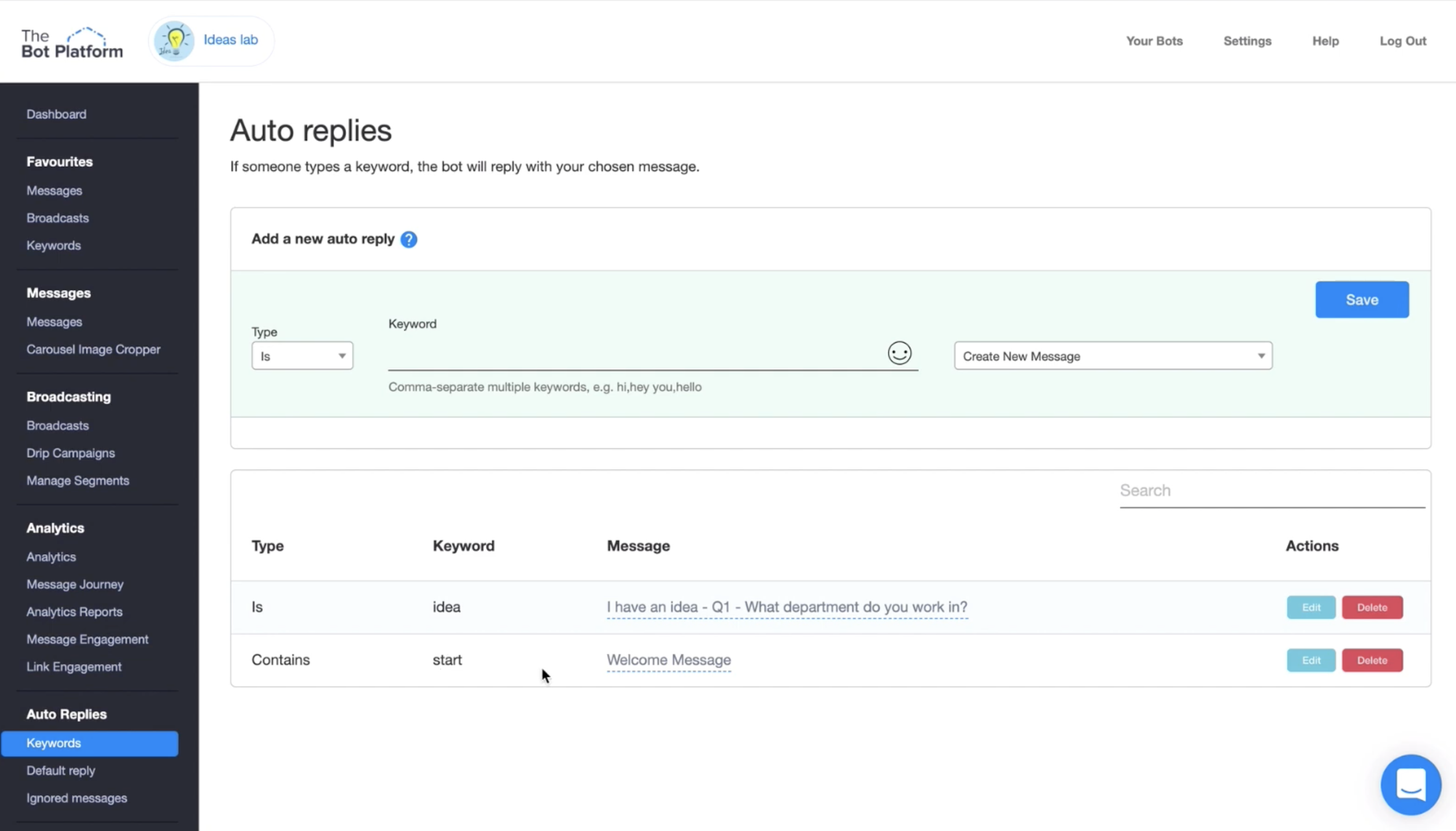Open the Welcome Message link
The image size is (1456, 831).
[668, 660]
